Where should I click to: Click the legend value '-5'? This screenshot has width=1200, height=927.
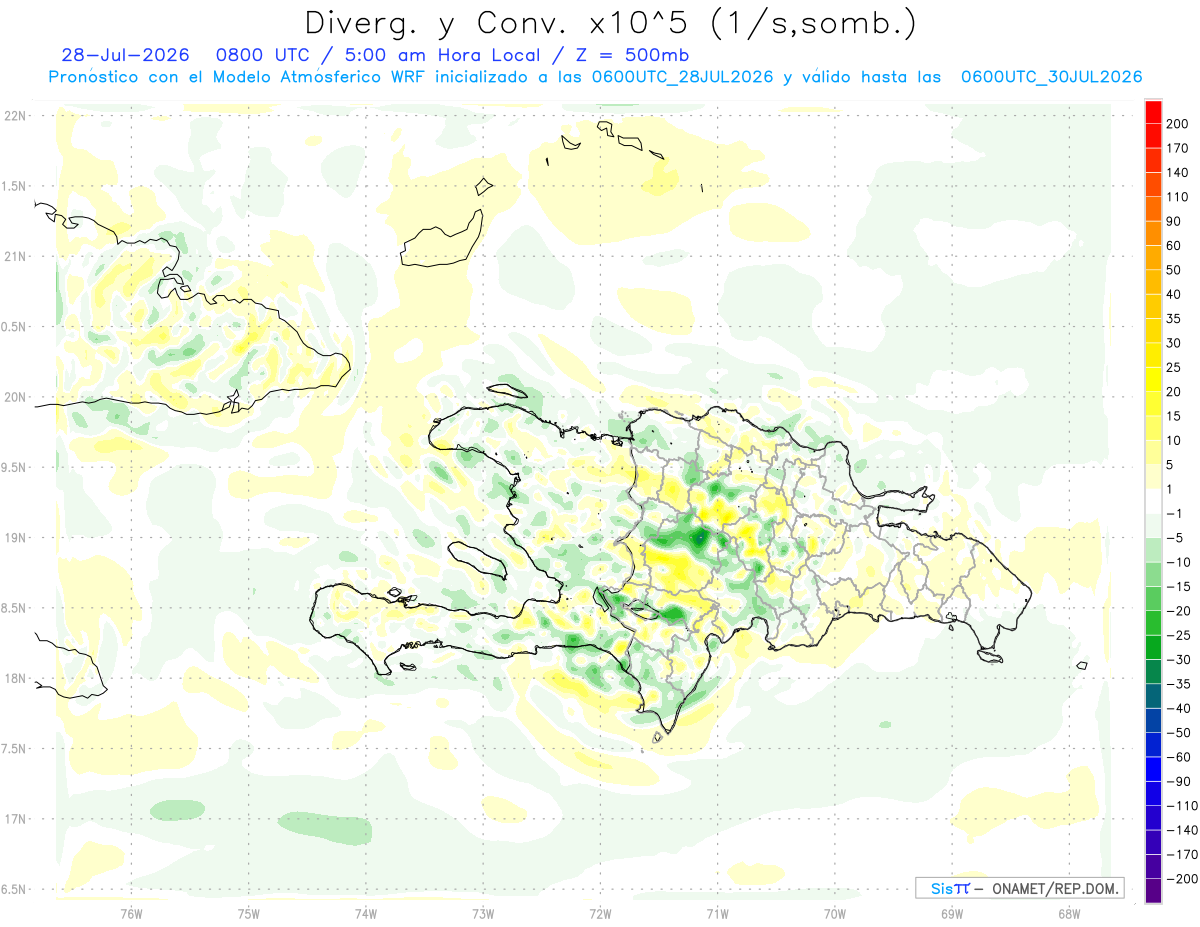pos(1177,538)
